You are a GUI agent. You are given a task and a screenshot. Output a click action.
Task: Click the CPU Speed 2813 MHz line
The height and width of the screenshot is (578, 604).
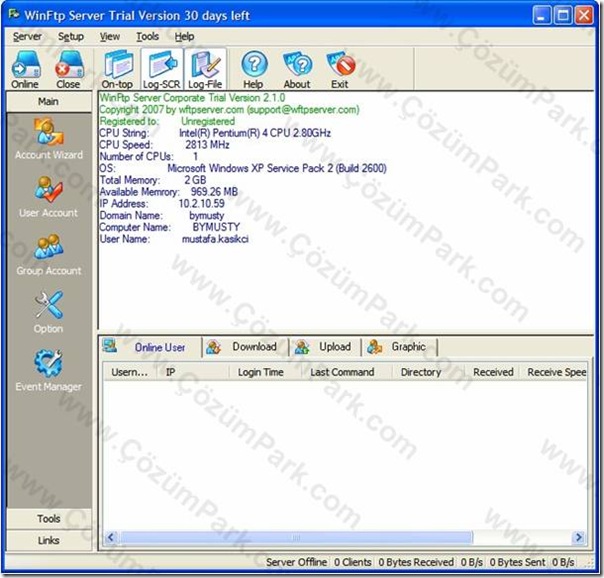pos(164,145)
